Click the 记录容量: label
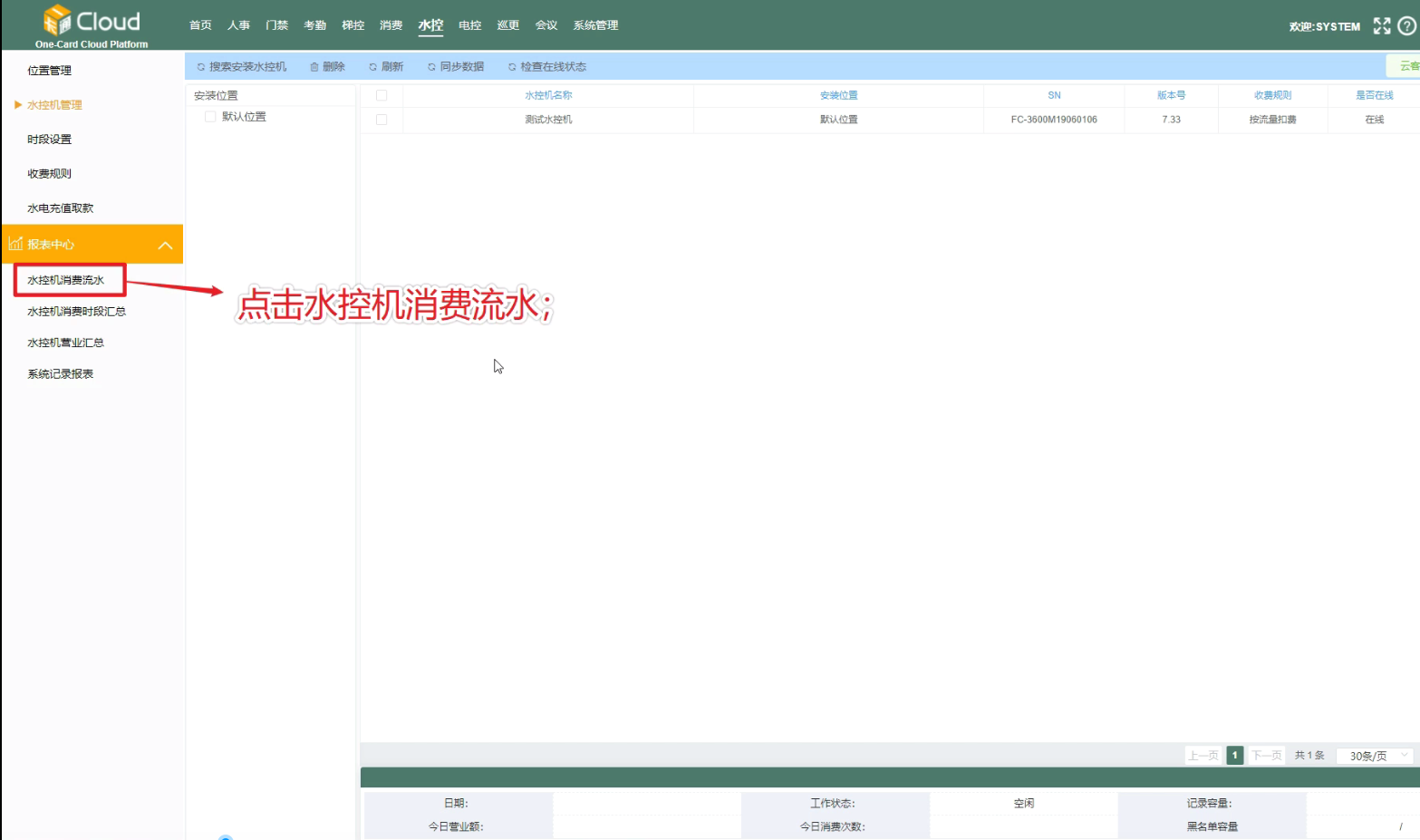This screenshot has width=1420, height=840. [x=1209, y=804]
